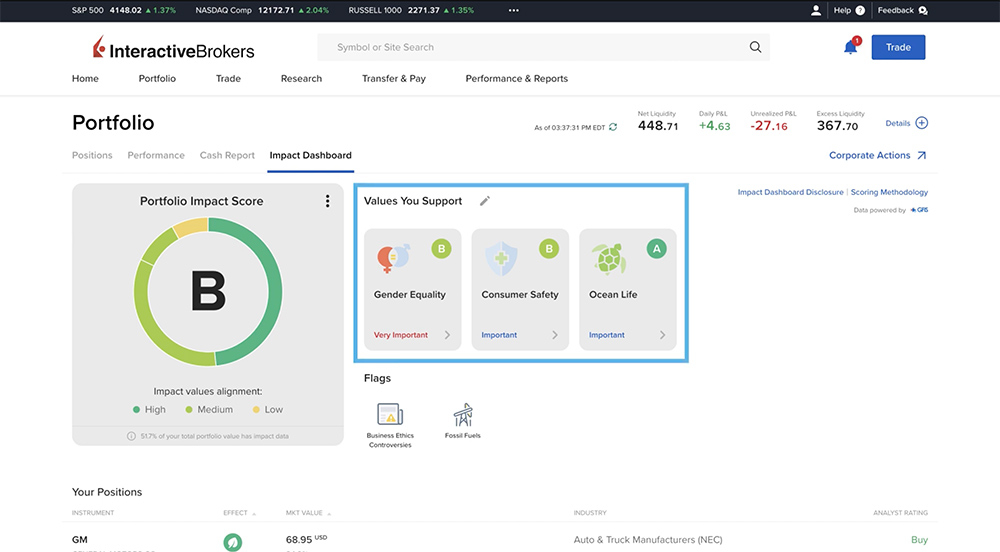Image resolution: width=1000 pixels, height=552 pixels.
Task: Click the search magnifier icon
Action: click(755, 47)
